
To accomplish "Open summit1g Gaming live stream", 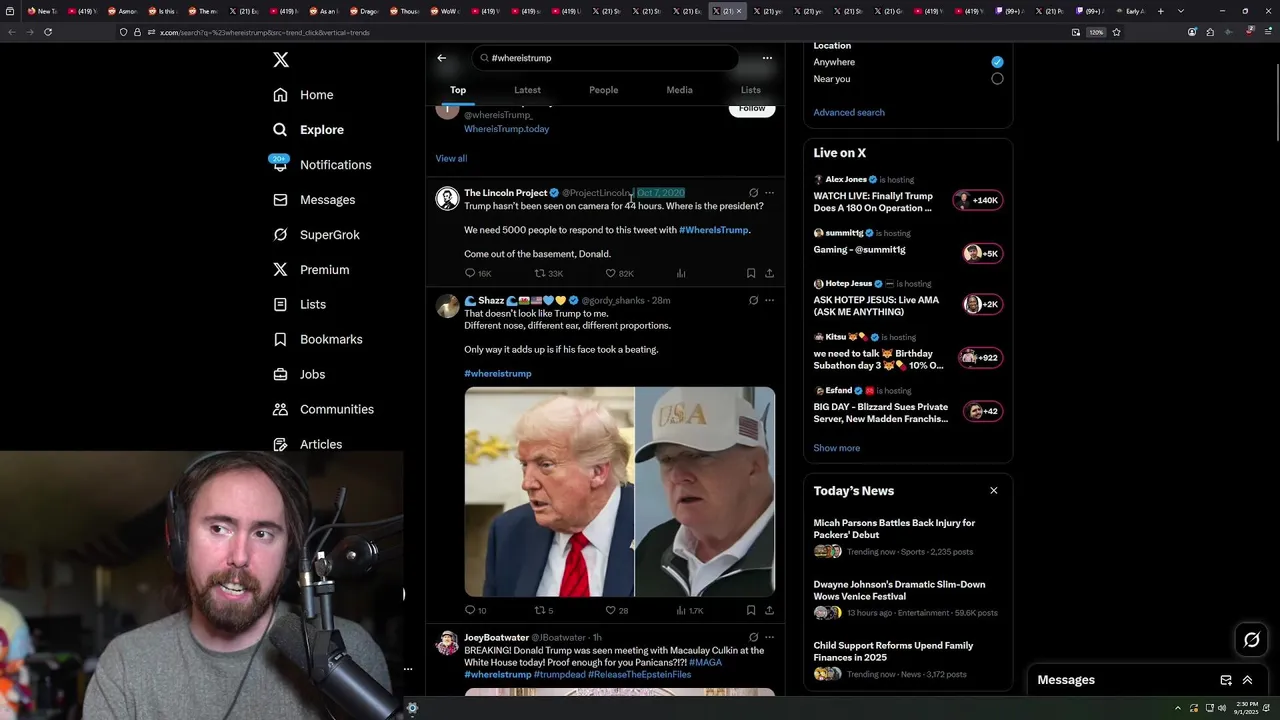I will (907, 243).
